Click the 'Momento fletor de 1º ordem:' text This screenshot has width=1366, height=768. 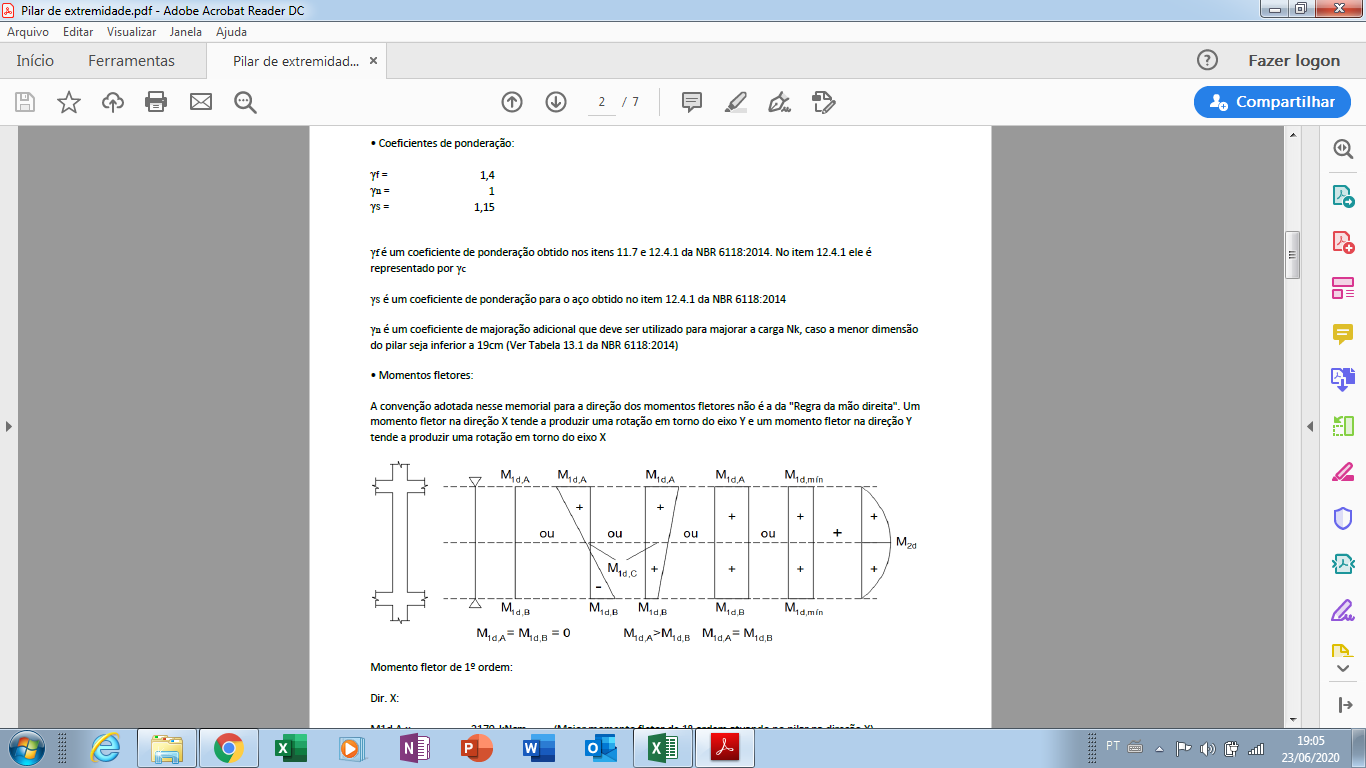(x=441, y=667)
